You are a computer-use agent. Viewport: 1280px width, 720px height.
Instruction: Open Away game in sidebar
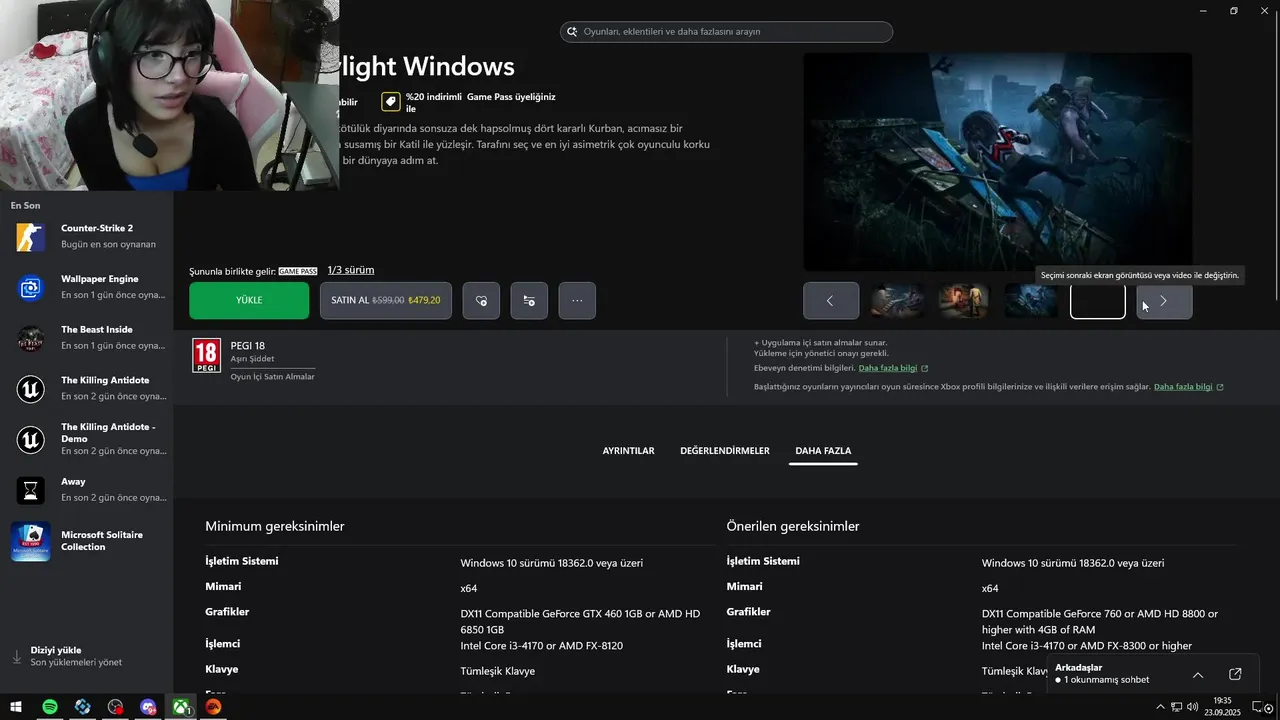pyautogui.click(x=87, y=490)
